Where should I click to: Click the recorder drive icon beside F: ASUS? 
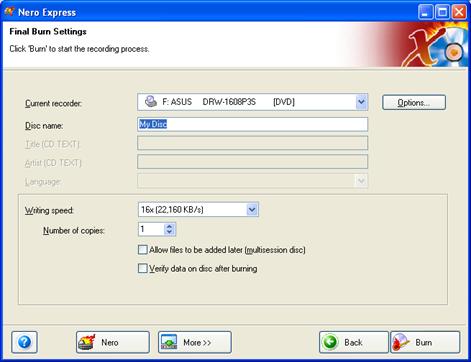151,102
